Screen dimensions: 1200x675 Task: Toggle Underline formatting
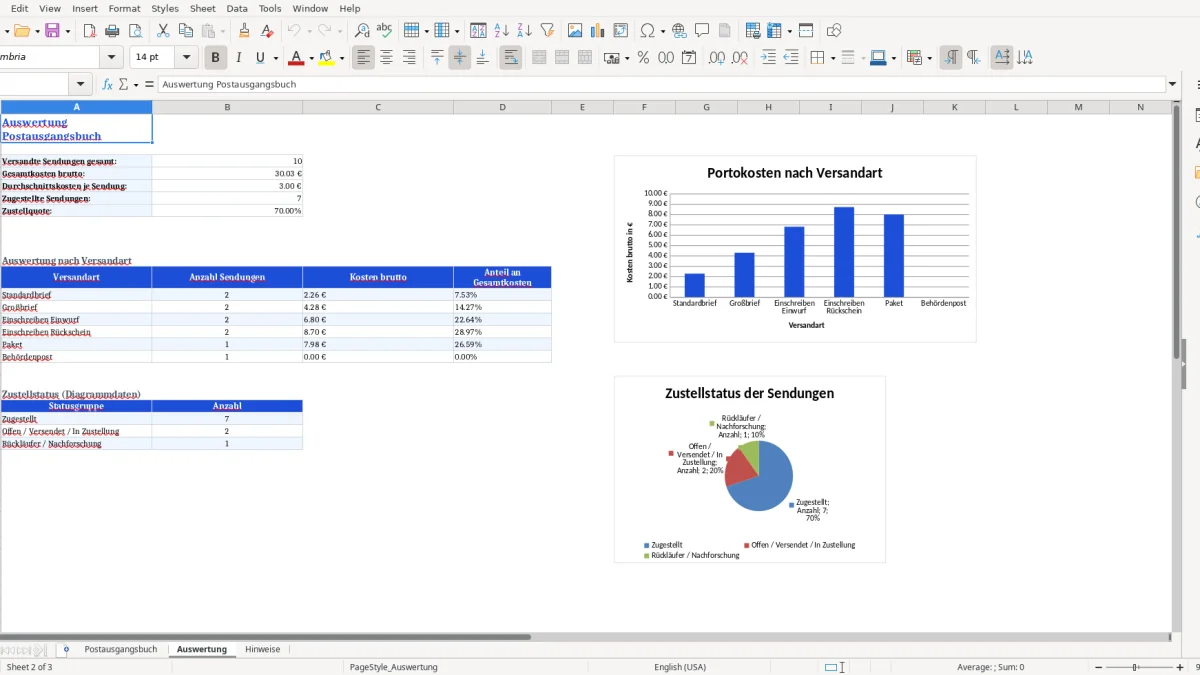point(261,58)
